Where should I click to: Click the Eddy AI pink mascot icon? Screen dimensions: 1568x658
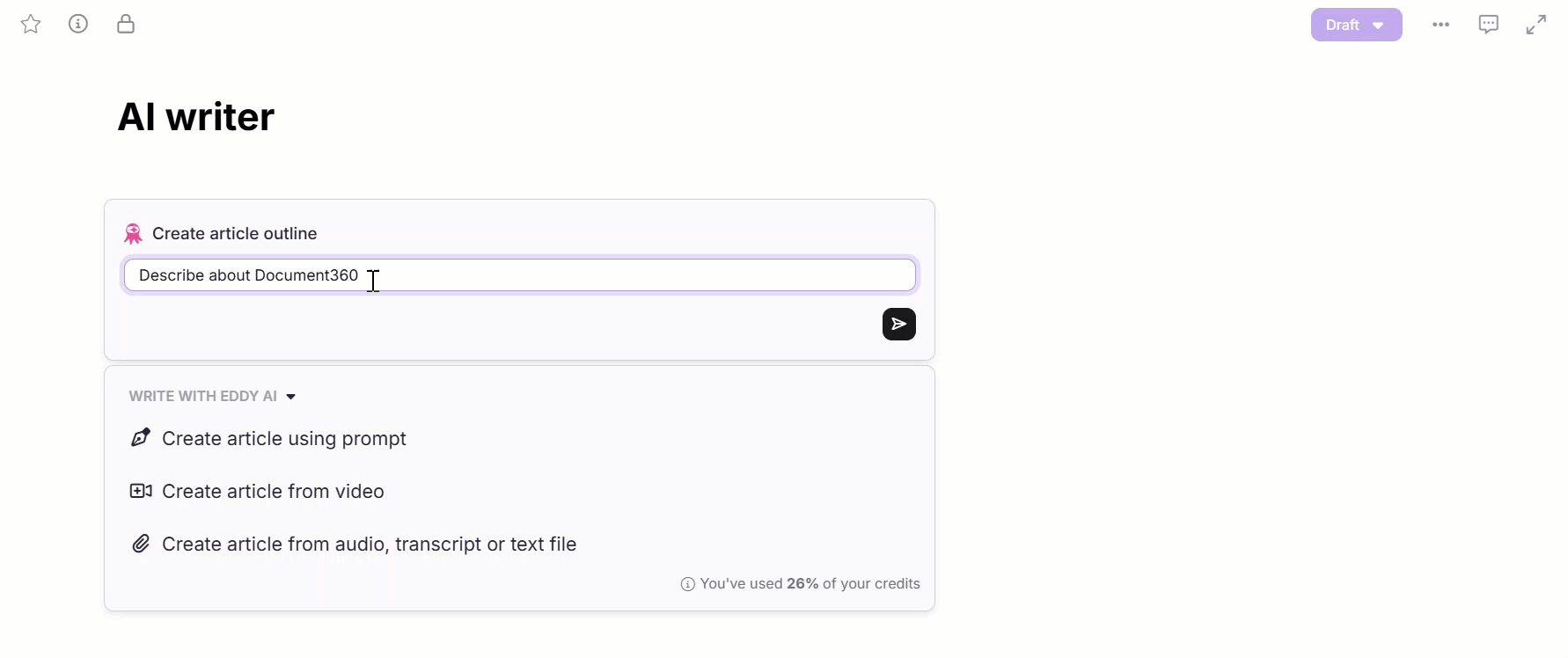coord(133,233)
